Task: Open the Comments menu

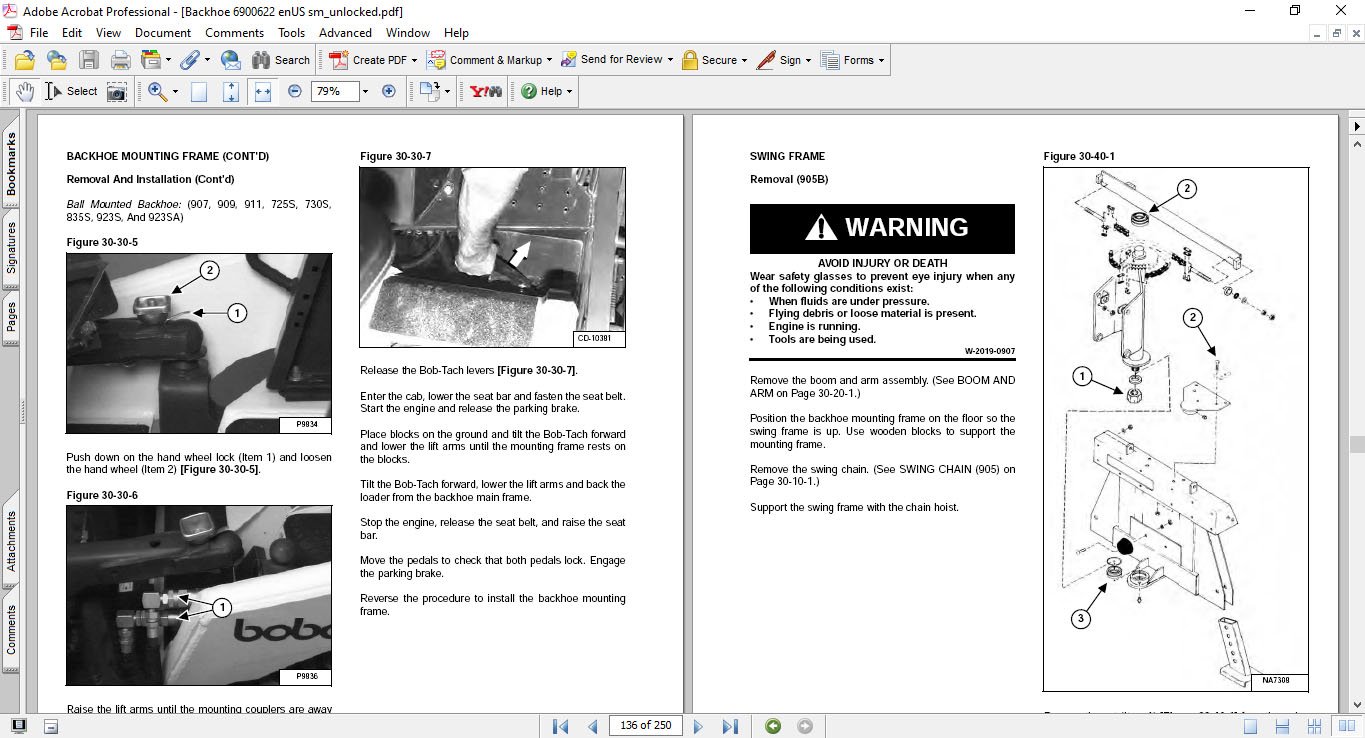Action: (235, 33)
